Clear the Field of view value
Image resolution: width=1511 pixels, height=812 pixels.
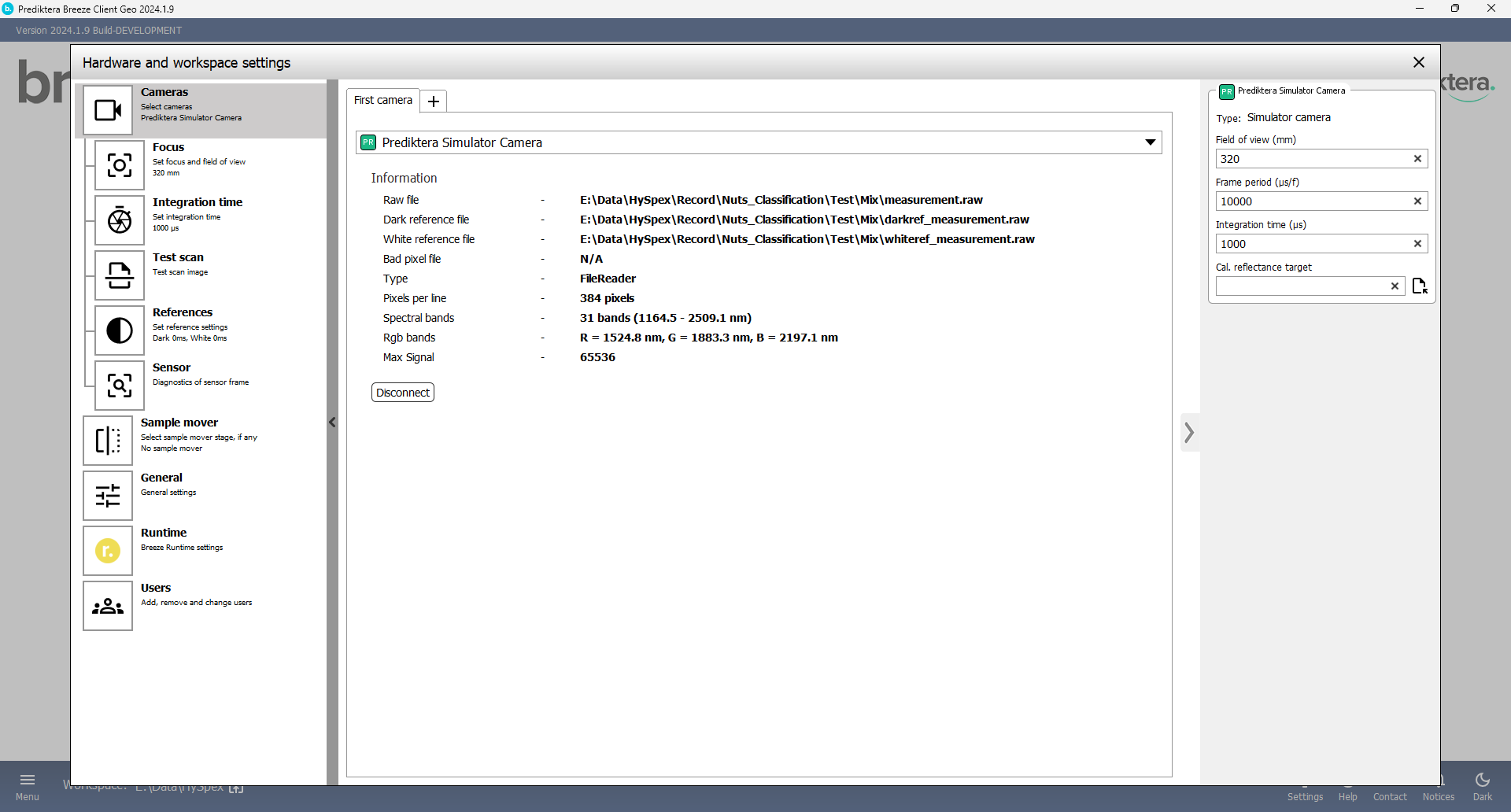pos(1417,159)
